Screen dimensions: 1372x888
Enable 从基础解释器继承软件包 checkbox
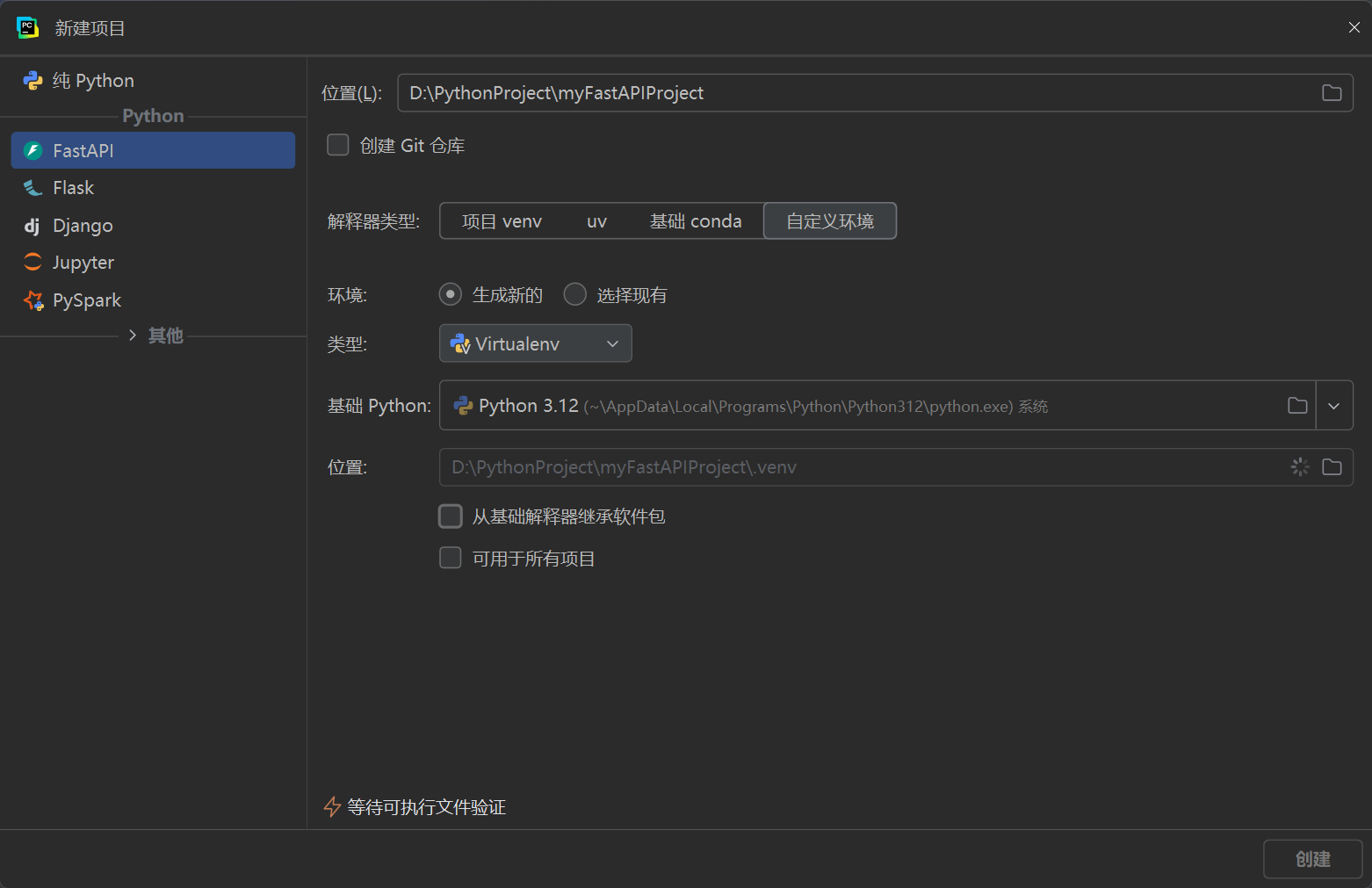click(451, 516)
